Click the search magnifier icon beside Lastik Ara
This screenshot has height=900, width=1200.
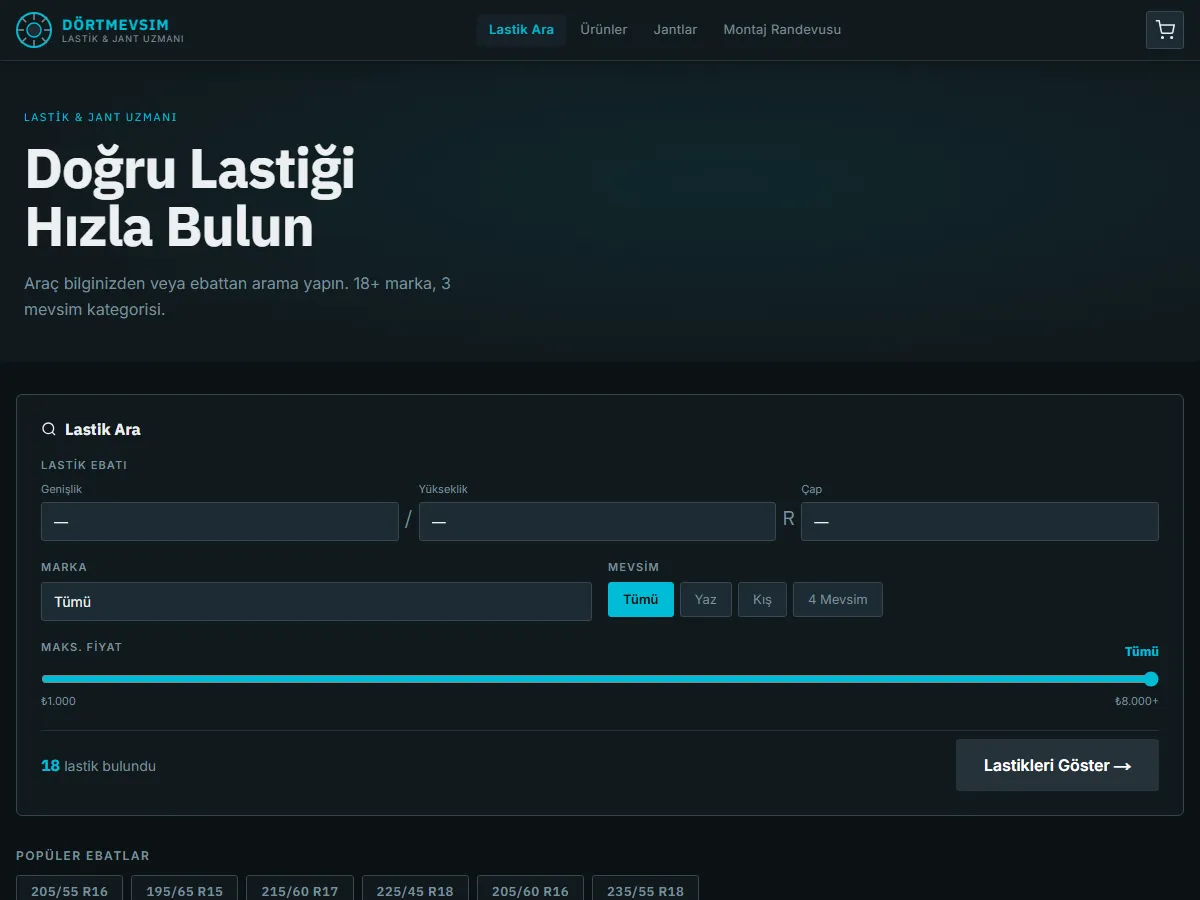click(x=48, y=429)
